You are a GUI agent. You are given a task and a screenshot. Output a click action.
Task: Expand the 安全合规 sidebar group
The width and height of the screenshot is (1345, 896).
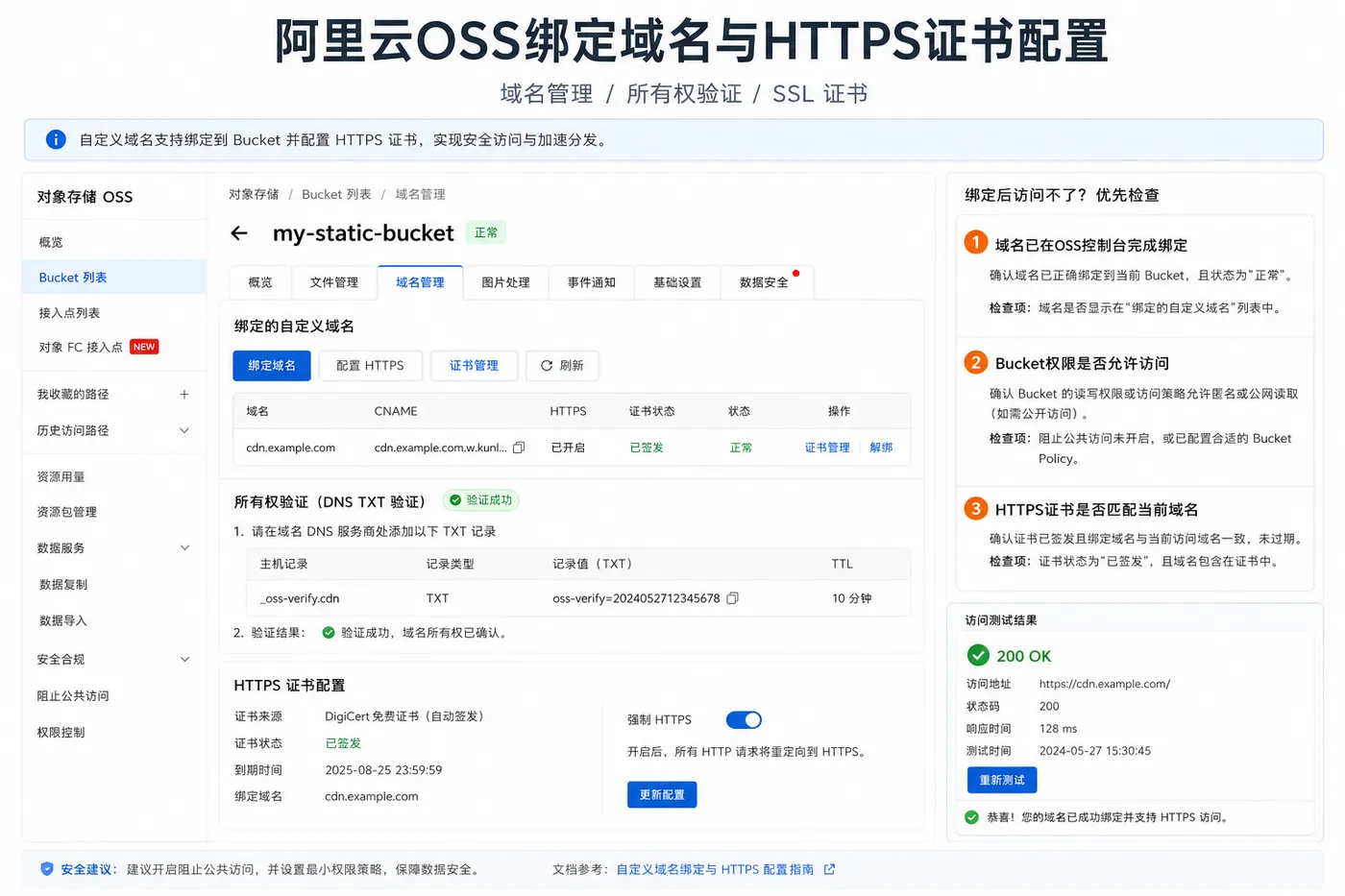click(184, 660)
